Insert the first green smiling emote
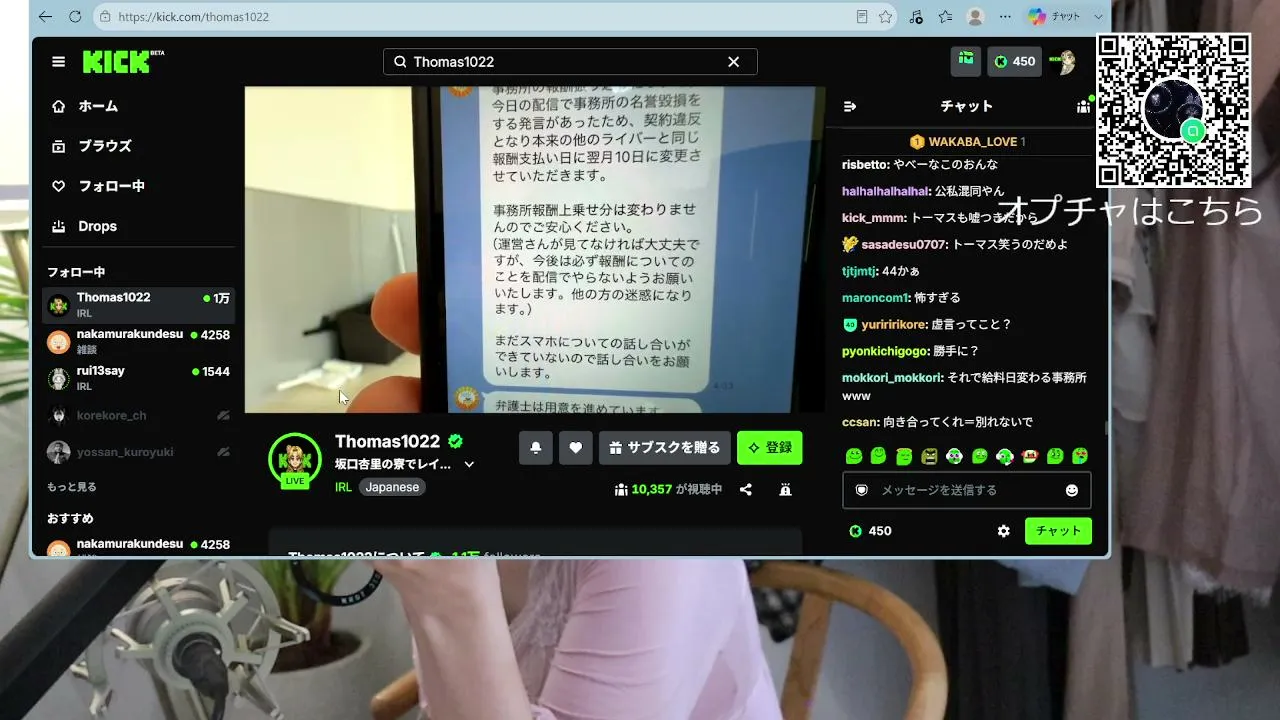The height and width of the screenshot is (720, 1280). (854, 457)
